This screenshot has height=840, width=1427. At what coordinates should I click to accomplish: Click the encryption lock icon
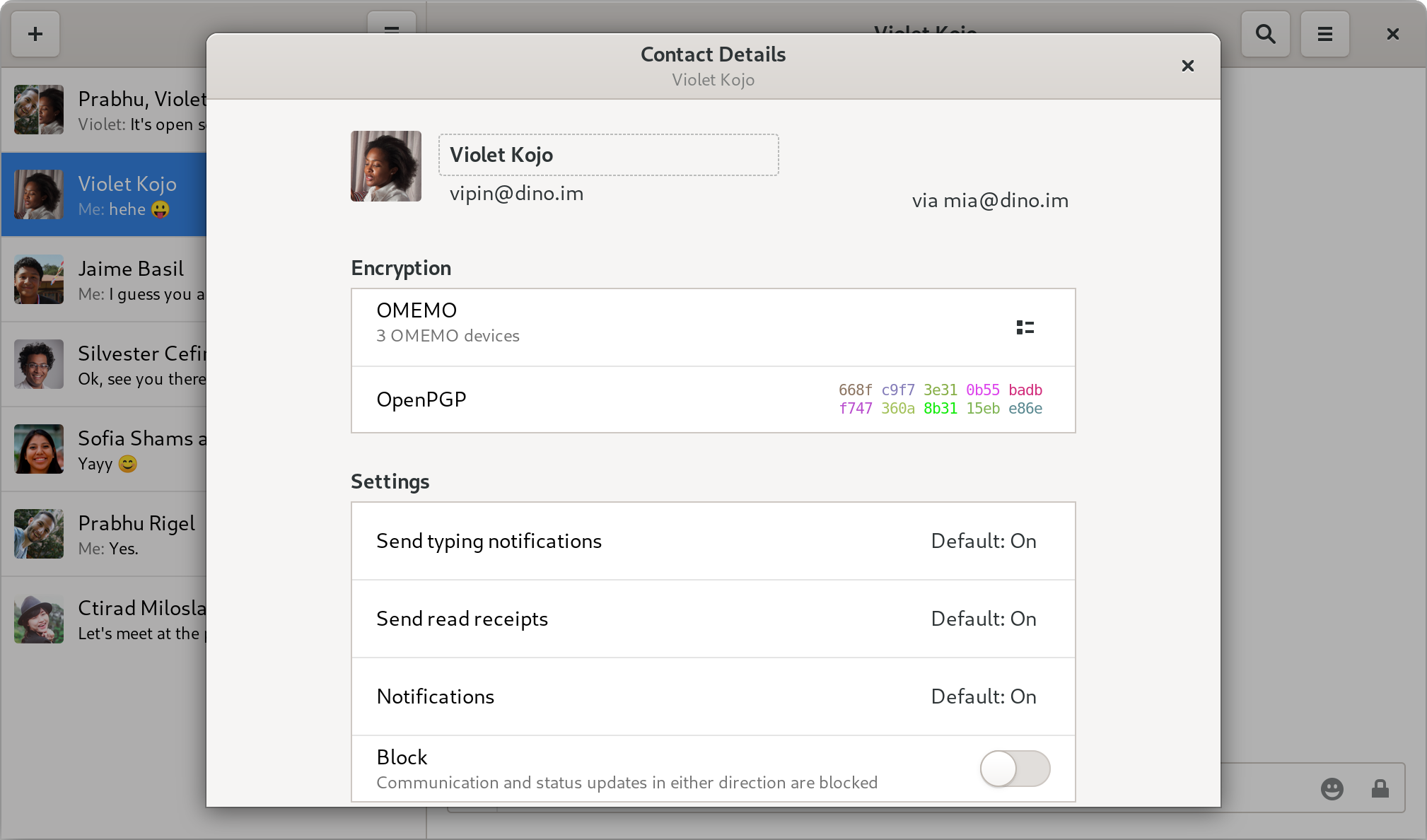click(1380, 788)
